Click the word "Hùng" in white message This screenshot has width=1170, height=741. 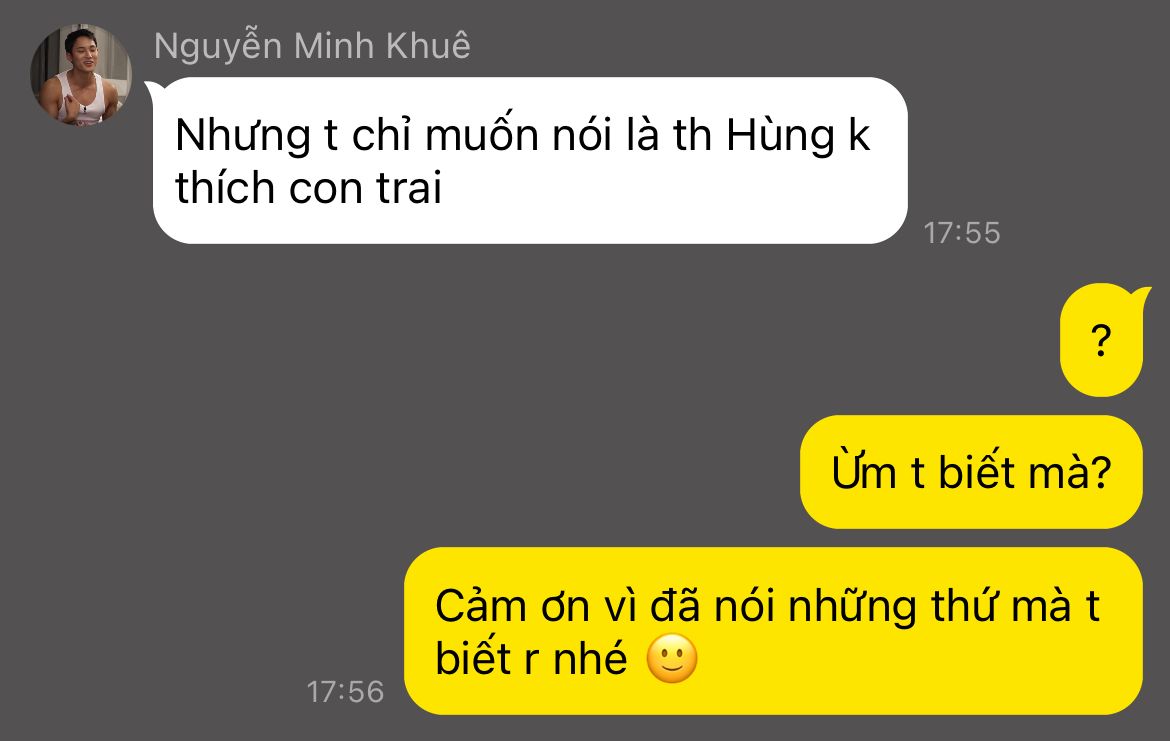tap(780, 136)
